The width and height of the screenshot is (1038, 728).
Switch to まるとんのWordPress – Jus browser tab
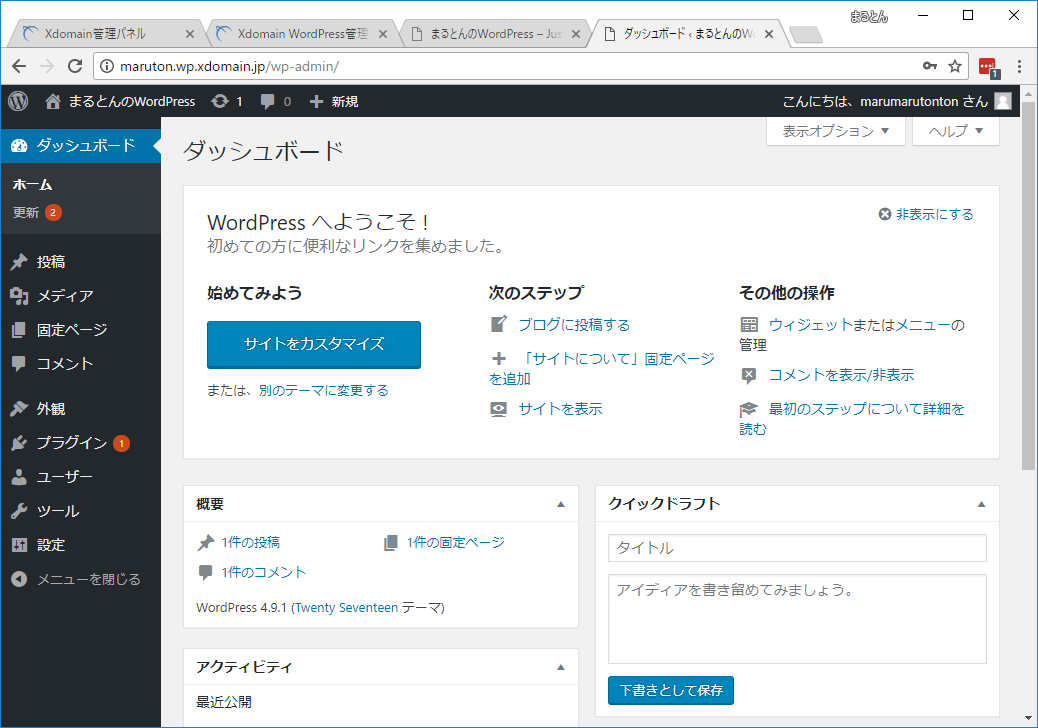click(495, 34)
